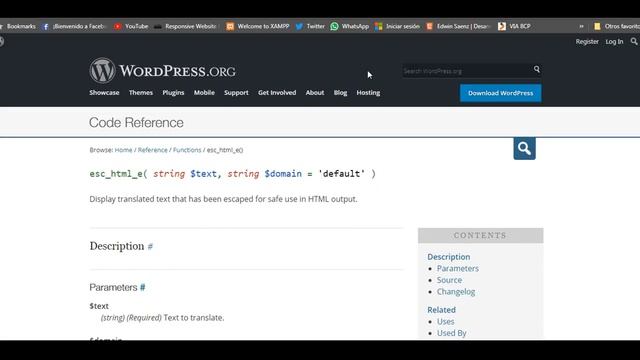Viewport: 640px width, 360px height.
Task: Click the $text parameter name
Action: [x=99, y=306]
